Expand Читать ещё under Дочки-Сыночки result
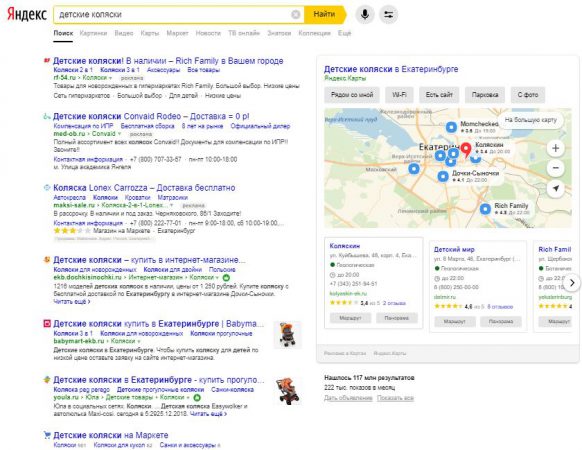 [x=72, y=301]
